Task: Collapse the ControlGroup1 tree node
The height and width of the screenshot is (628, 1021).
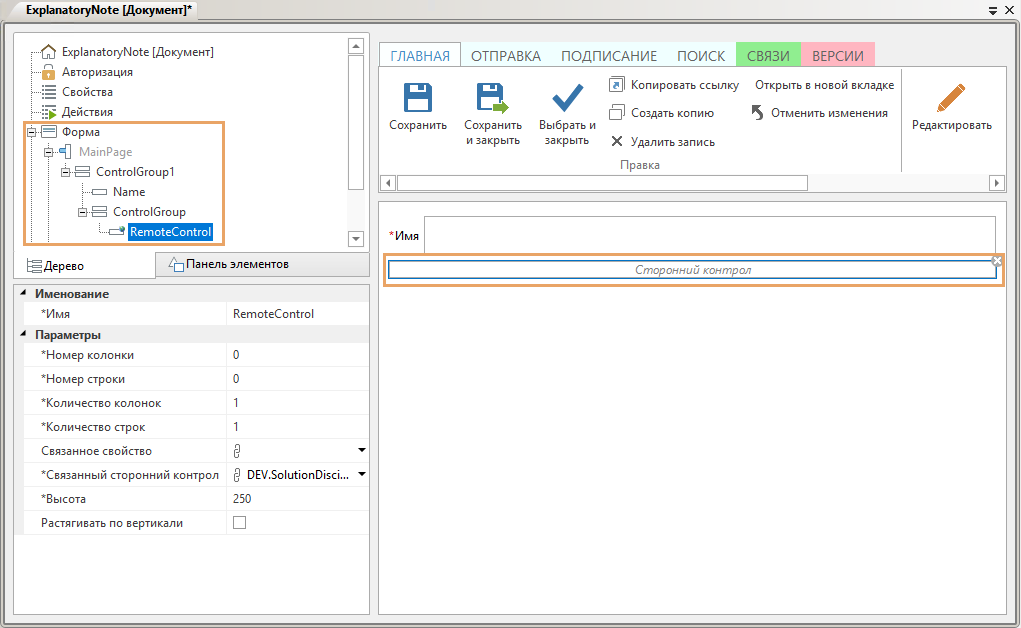Action: [x=66, y=172]
